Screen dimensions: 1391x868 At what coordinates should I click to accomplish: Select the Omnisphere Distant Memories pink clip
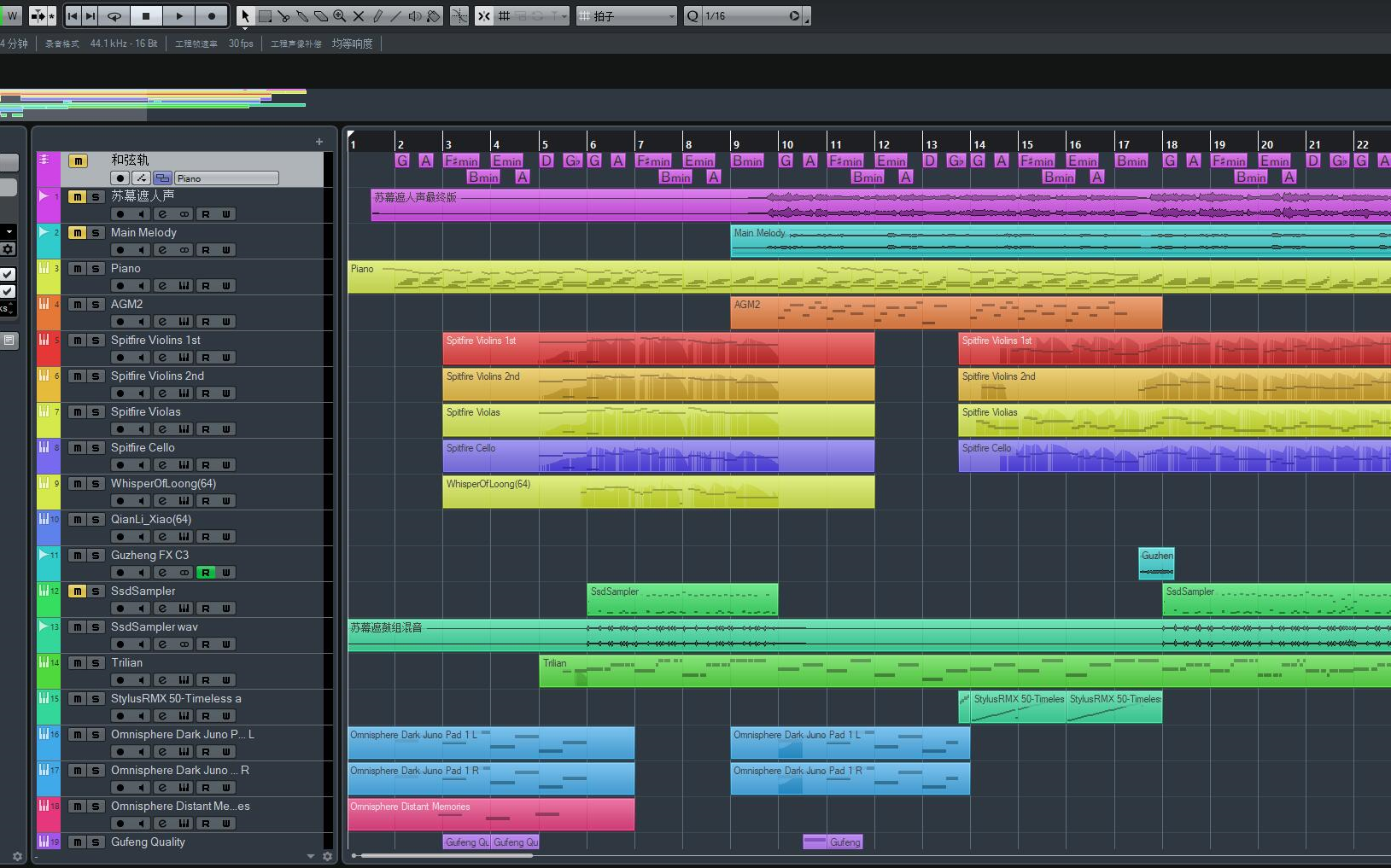click(x=491, y=814)
